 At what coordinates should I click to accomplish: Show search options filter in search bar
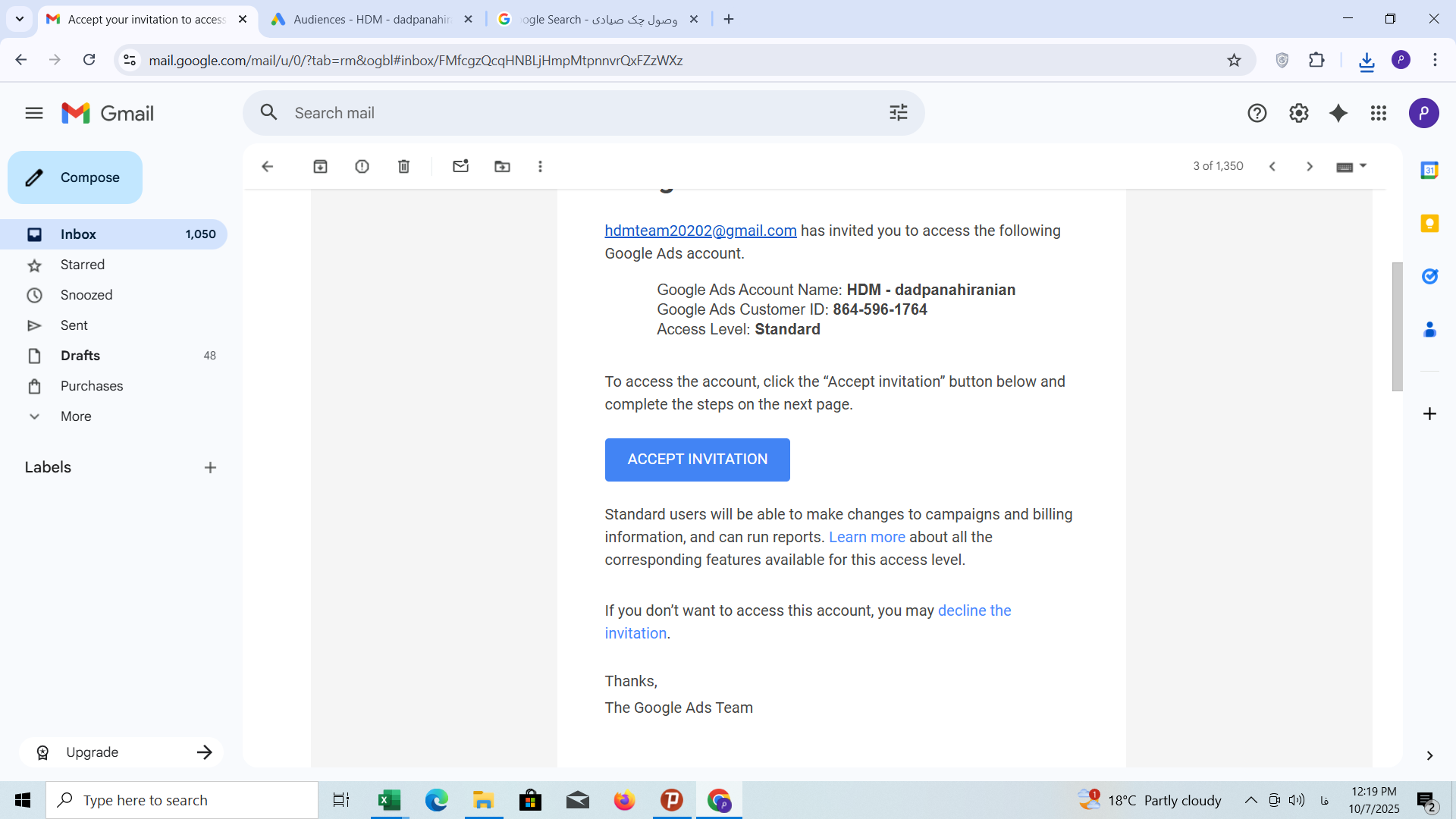(899, 113)
